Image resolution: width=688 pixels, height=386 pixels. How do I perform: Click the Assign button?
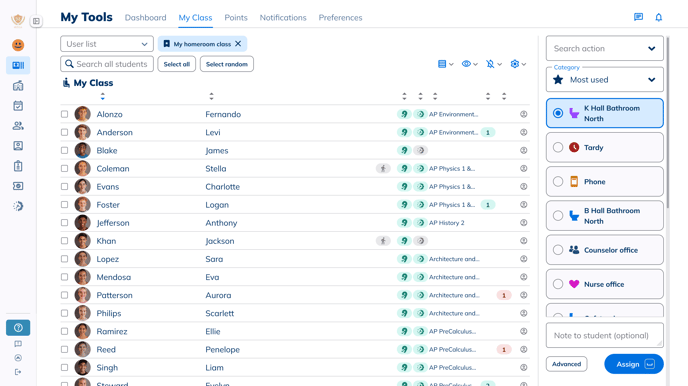point(634,364)
